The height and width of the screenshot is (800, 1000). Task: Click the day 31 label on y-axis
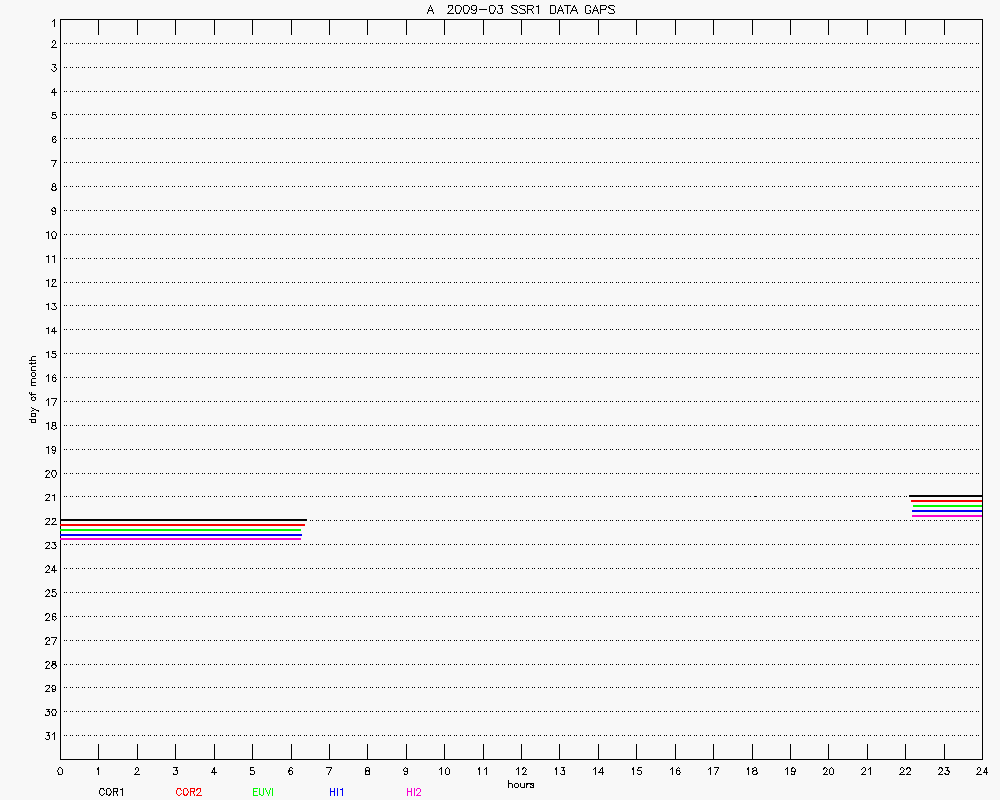(x=49, y=736)
